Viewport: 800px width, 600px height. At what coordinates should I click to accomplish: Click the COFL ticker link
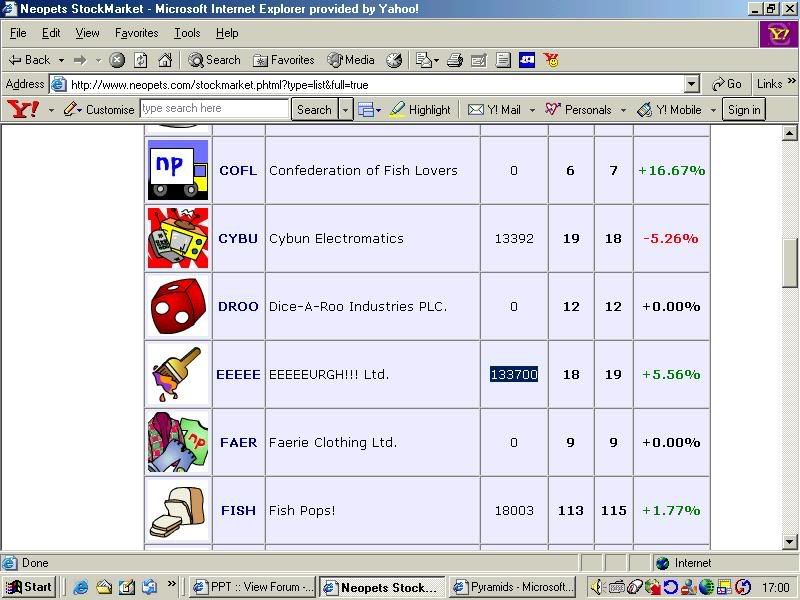coord(238,170)
